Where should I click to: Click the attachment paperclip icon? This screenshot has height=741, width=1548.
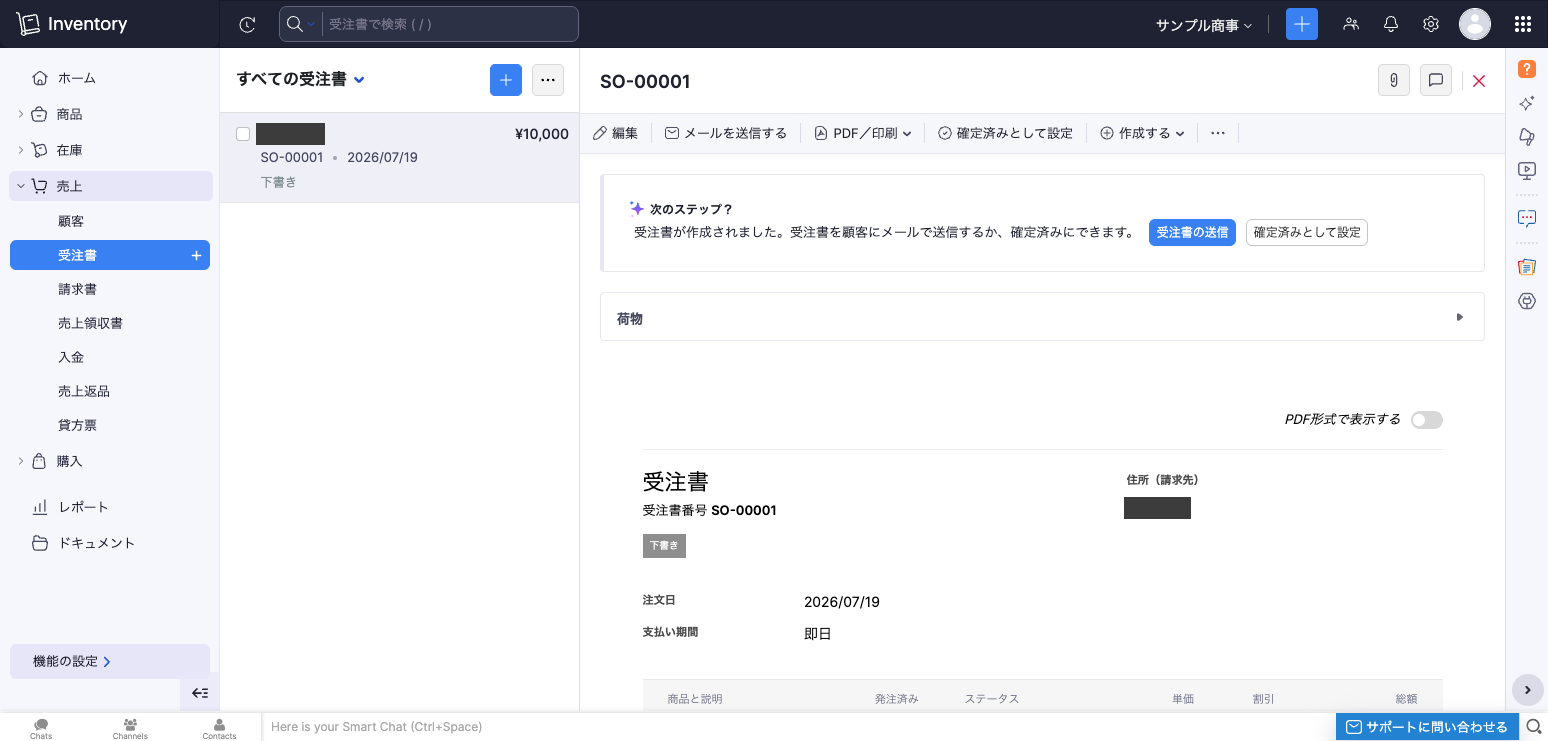(1394, 81)
